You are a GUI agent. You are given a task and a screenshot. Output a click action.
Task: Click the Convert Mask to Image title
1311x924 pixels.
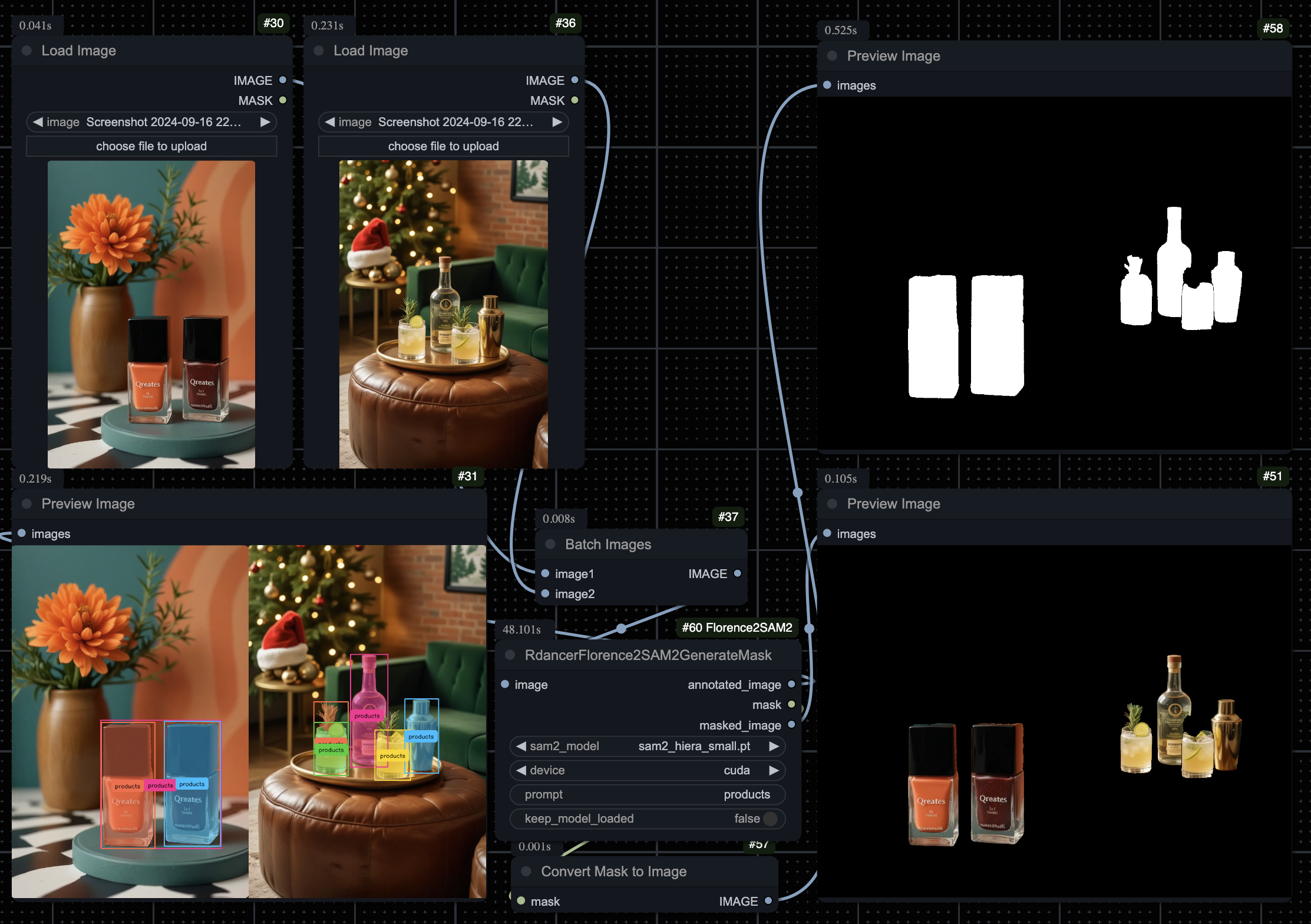pyautogui.click(x=613, y=872)
